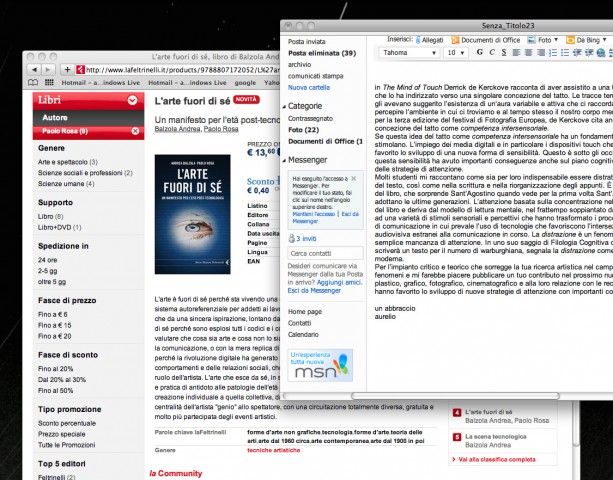Increase indent in the email editor
Screen dimensions: 613x480
tap(589, 52)
